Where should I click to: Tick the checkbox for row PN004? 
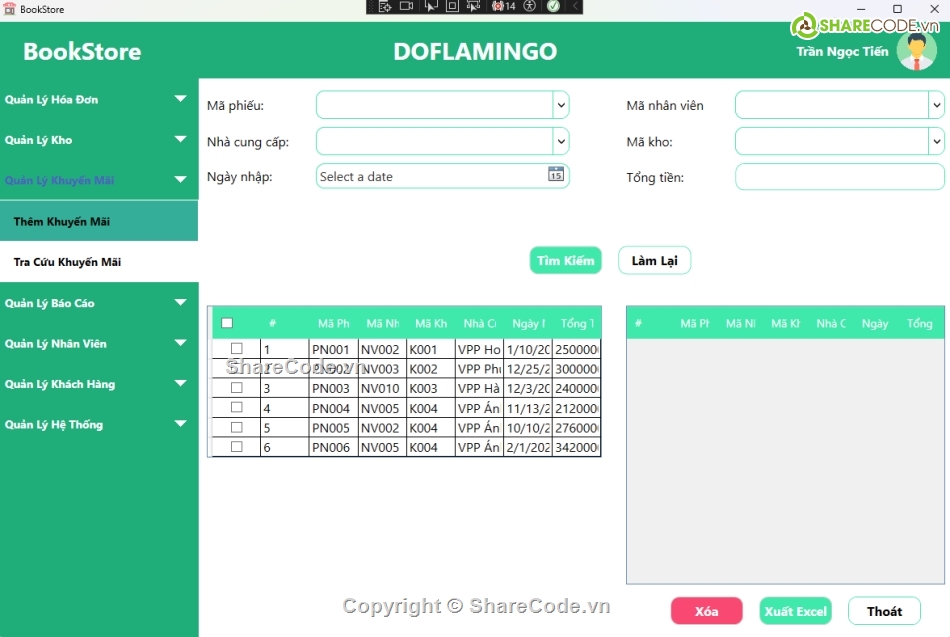coord(237,408)
